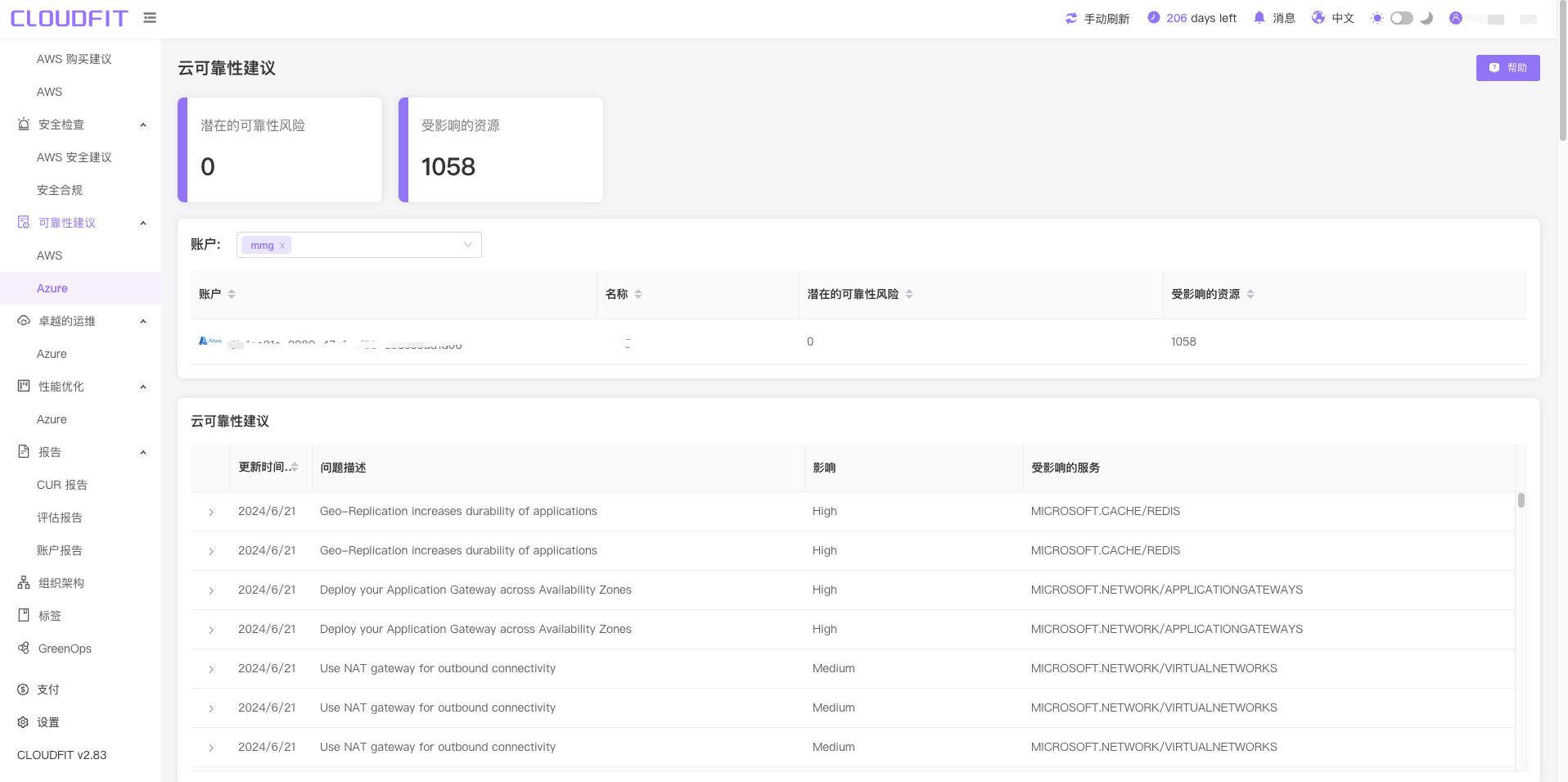Image resolution: width=1568 pixels, height=782 pixels.
Task: Click the 支付 coin icon
Action: click(23, 689)
